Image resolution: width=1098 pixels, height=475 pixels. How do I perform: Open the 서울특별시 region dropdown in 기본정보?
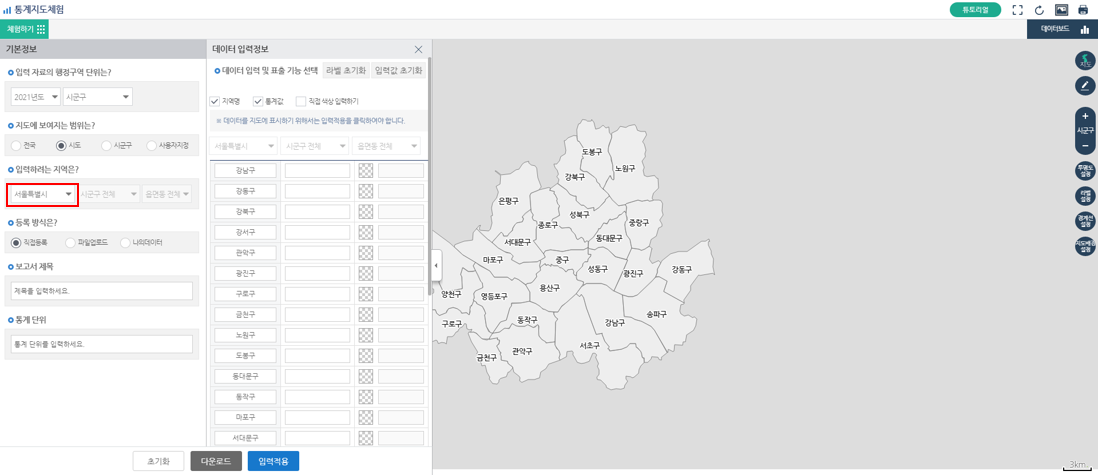(42, 194)
